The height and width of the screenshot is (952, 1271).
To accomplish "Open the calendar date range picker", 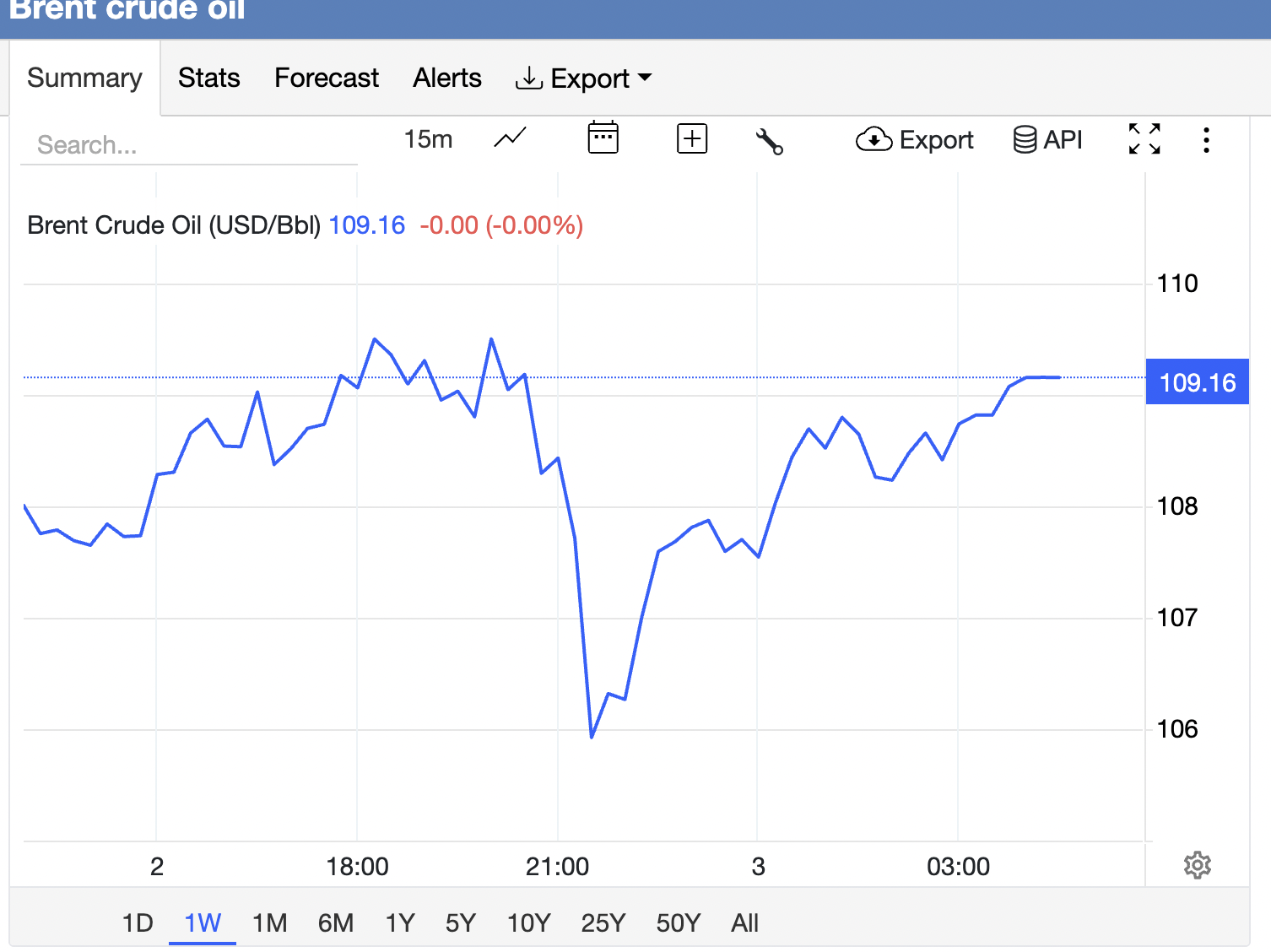I will (x=603, y=138).
